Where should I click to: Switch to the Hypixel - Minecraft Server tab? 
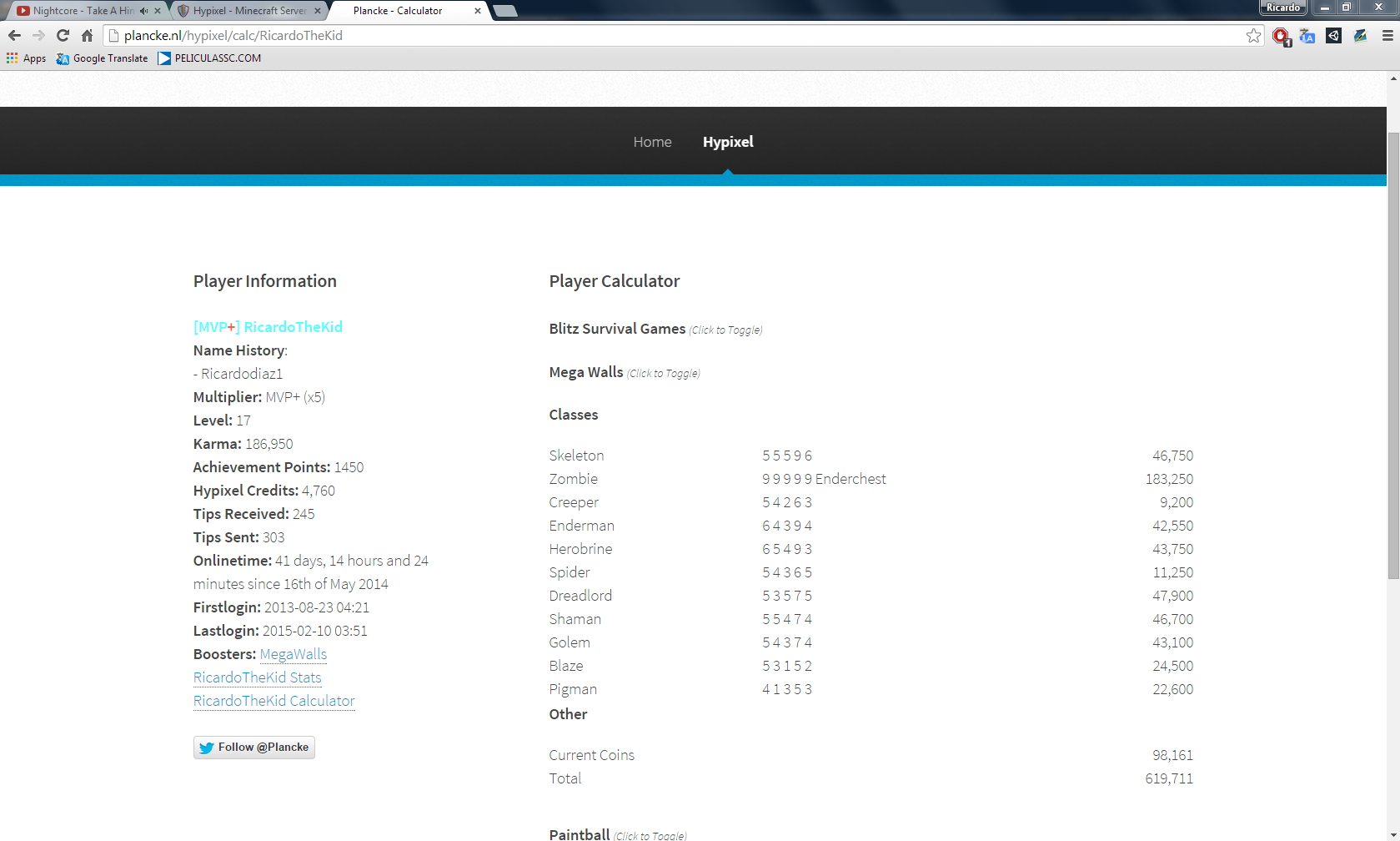coord(248,11)
